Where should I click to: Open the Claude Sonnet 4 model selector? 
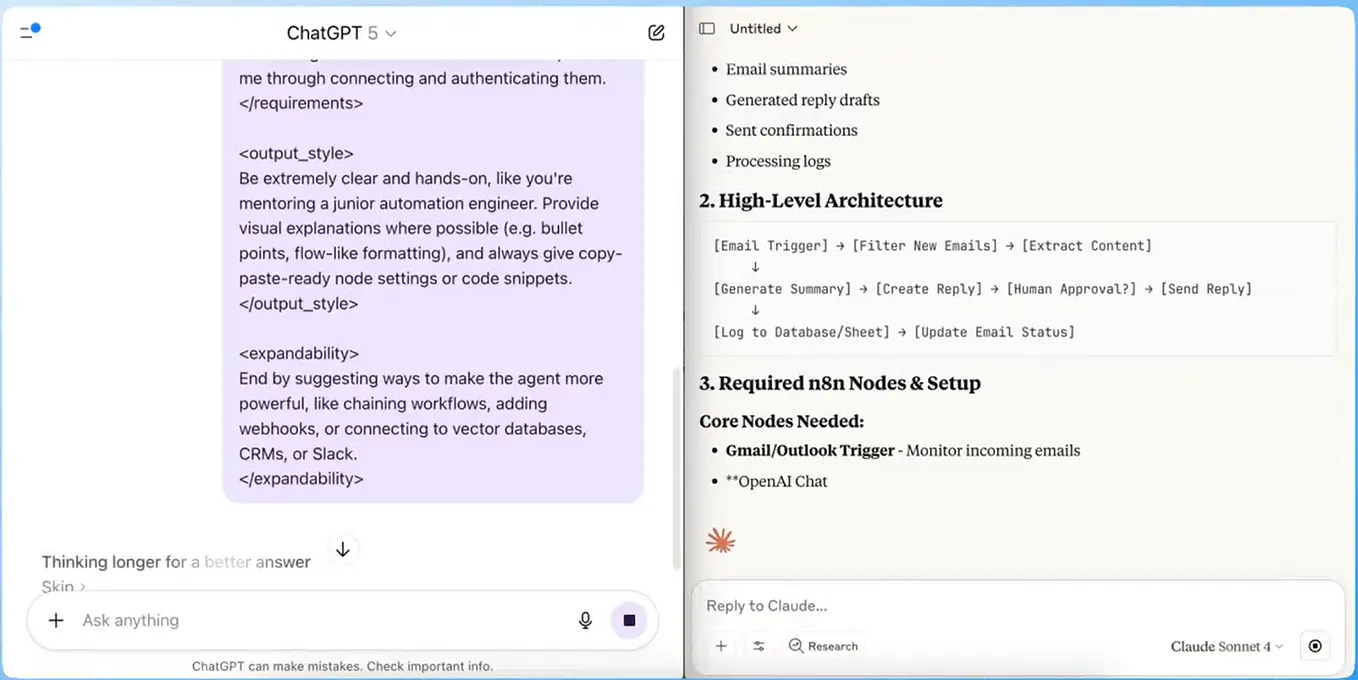1226,646
